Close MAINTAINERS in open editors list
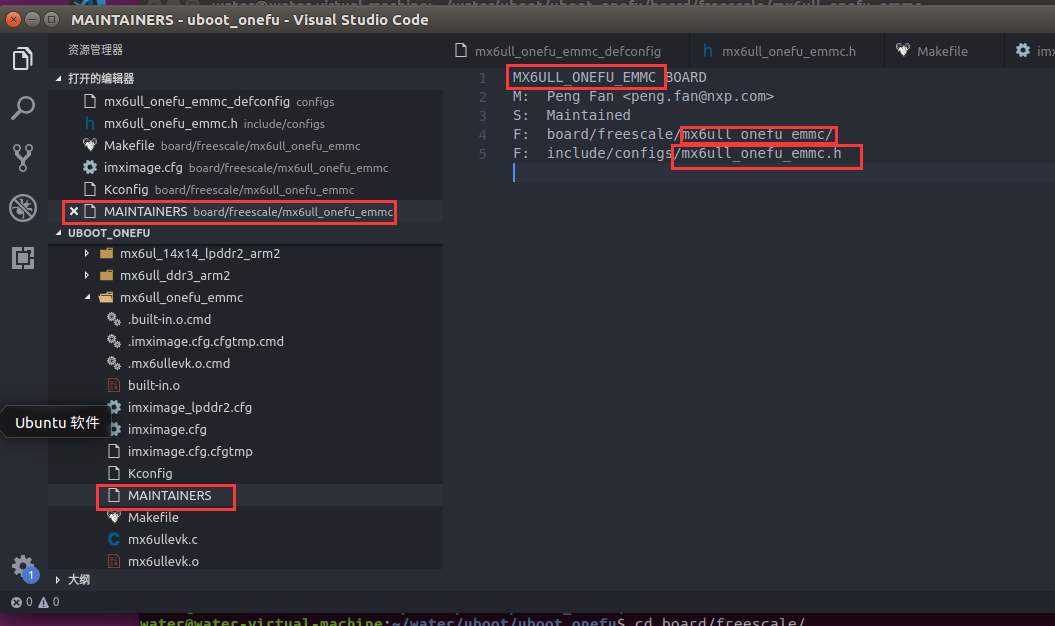1055x626 pixels. [x=74, y=211]
